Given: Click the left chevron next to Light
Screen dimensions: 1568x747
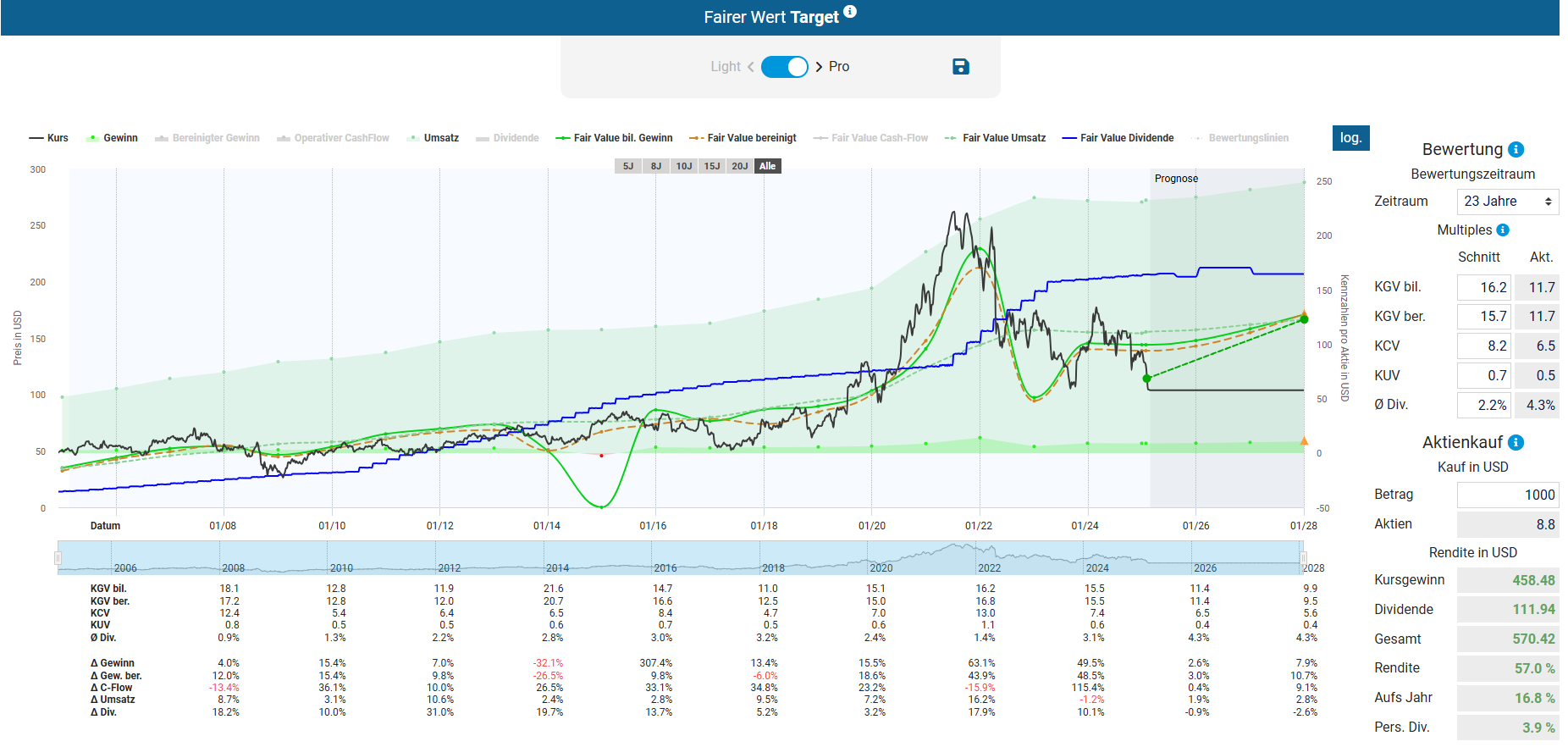Looking at the screenshot, I should click(x=750, y=67).
